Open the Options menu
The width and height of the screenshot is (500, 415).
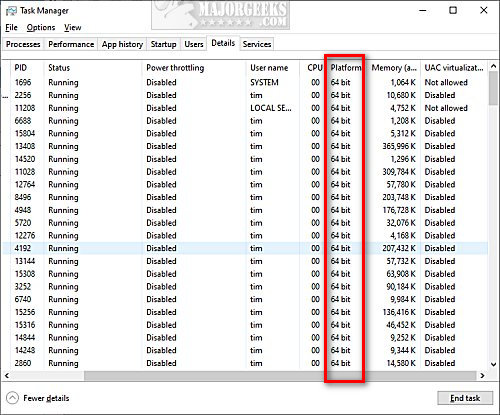(41, 27)
